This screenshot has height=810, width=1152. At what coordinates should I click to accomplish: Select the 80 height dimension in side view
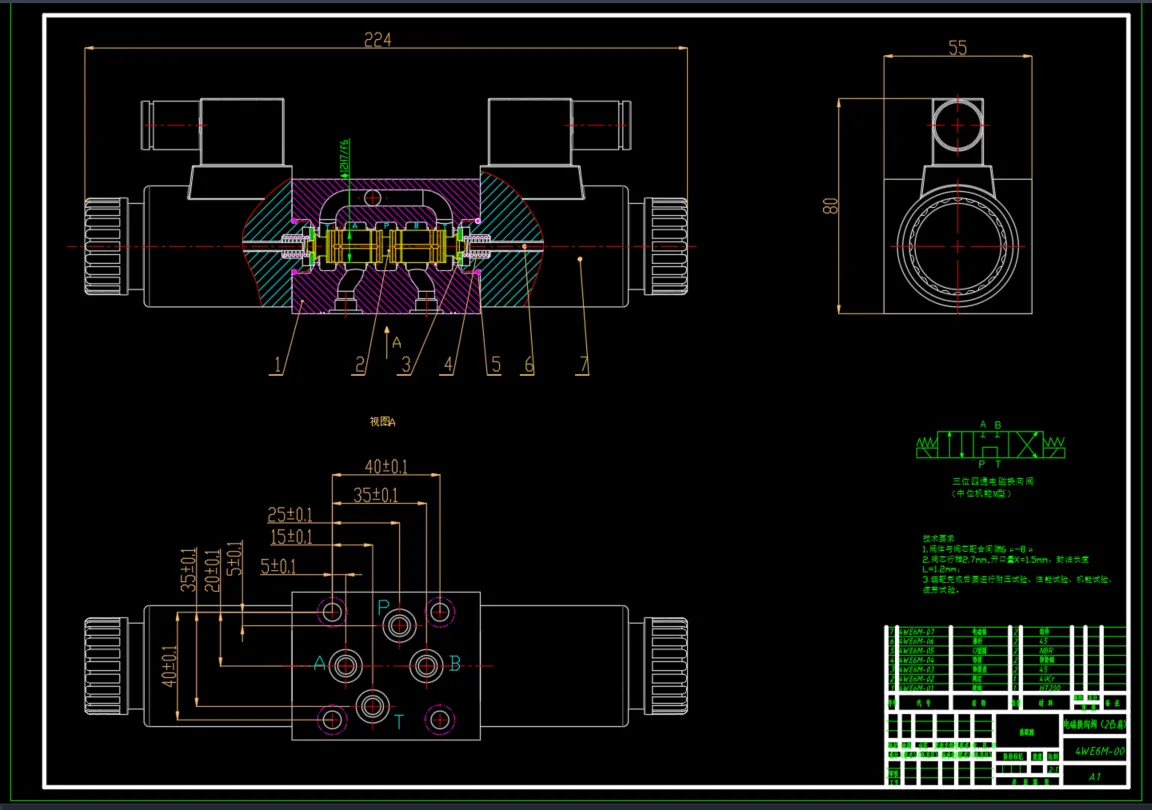[x=830, y=205]
